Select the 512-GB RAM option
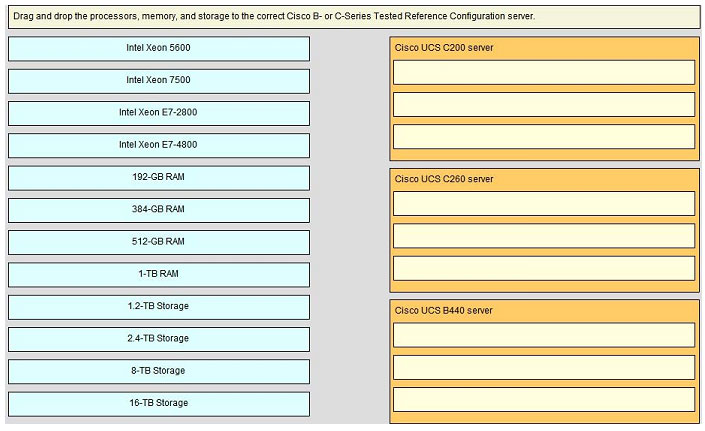This screenshot has height=431, width=705. pos(159,242)
